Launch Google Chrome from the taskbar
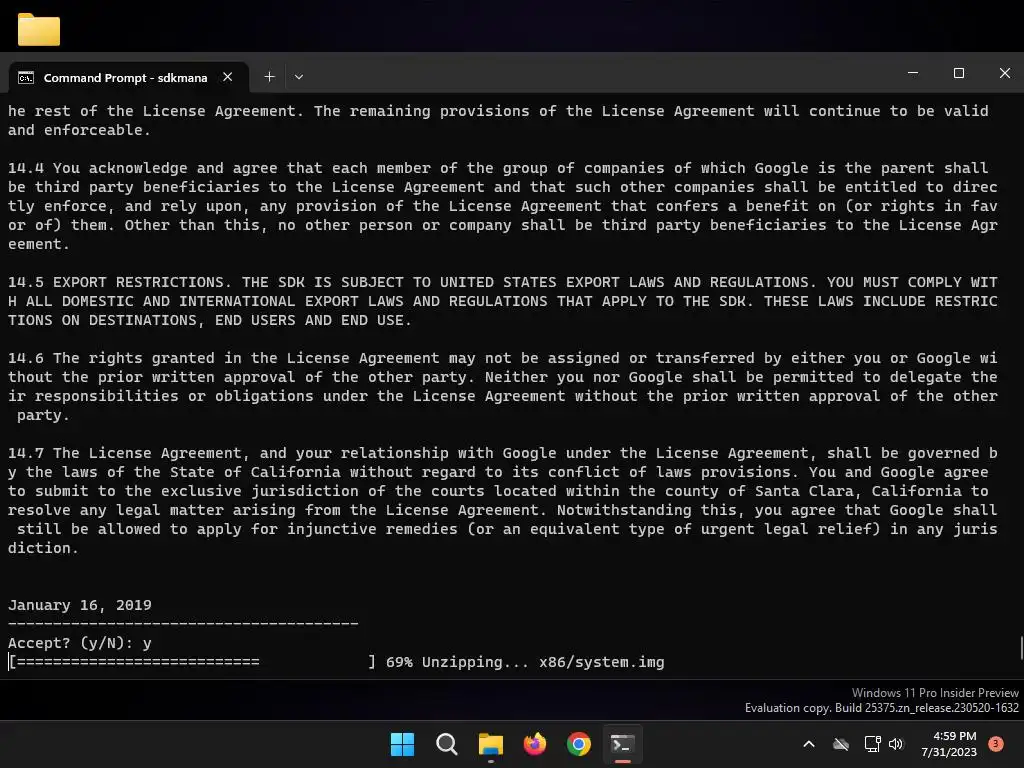Viewport: 1024px width, 768px height. [579, 744]
